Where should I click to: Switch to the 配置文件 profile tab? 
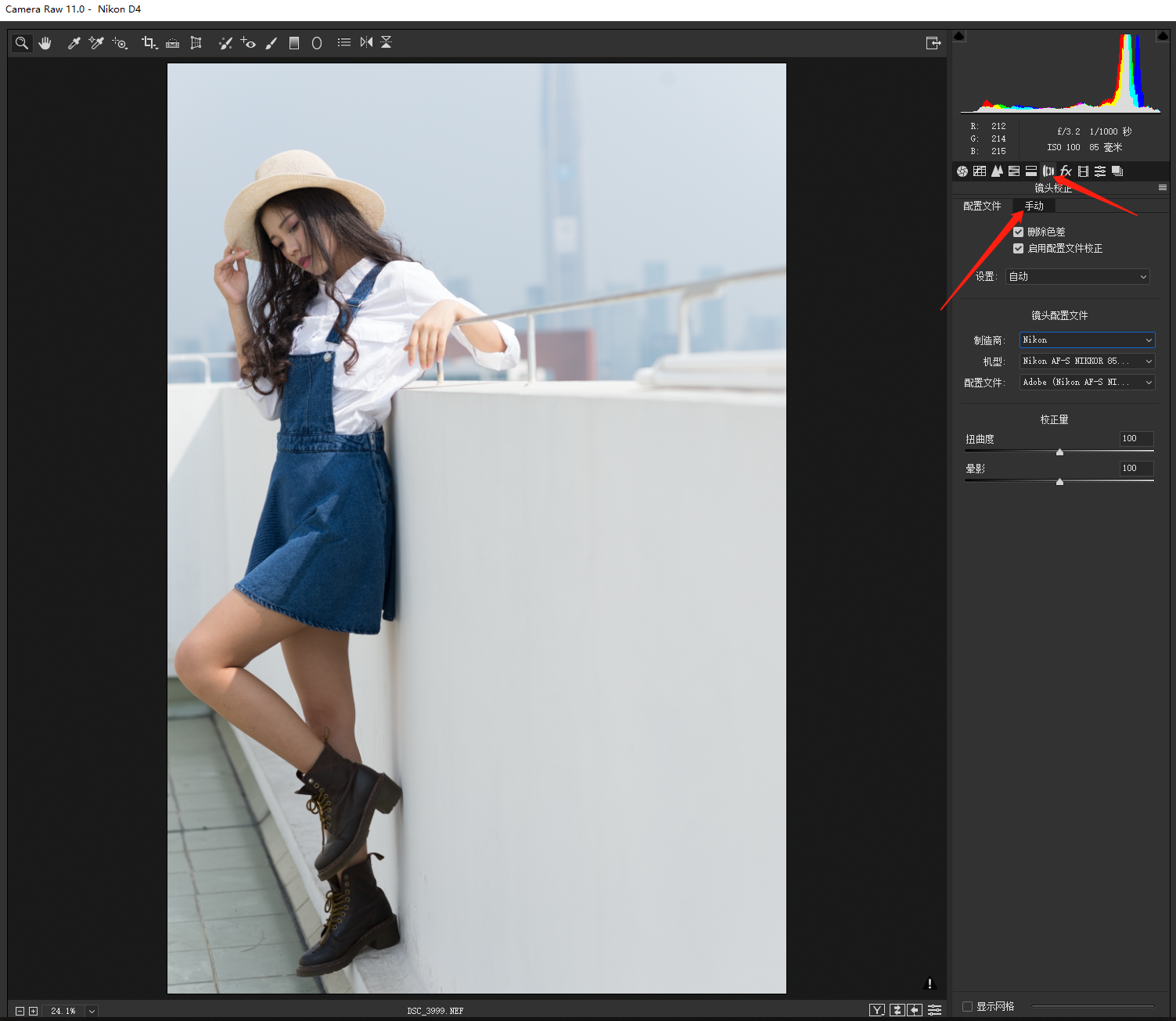coord(982,206)
